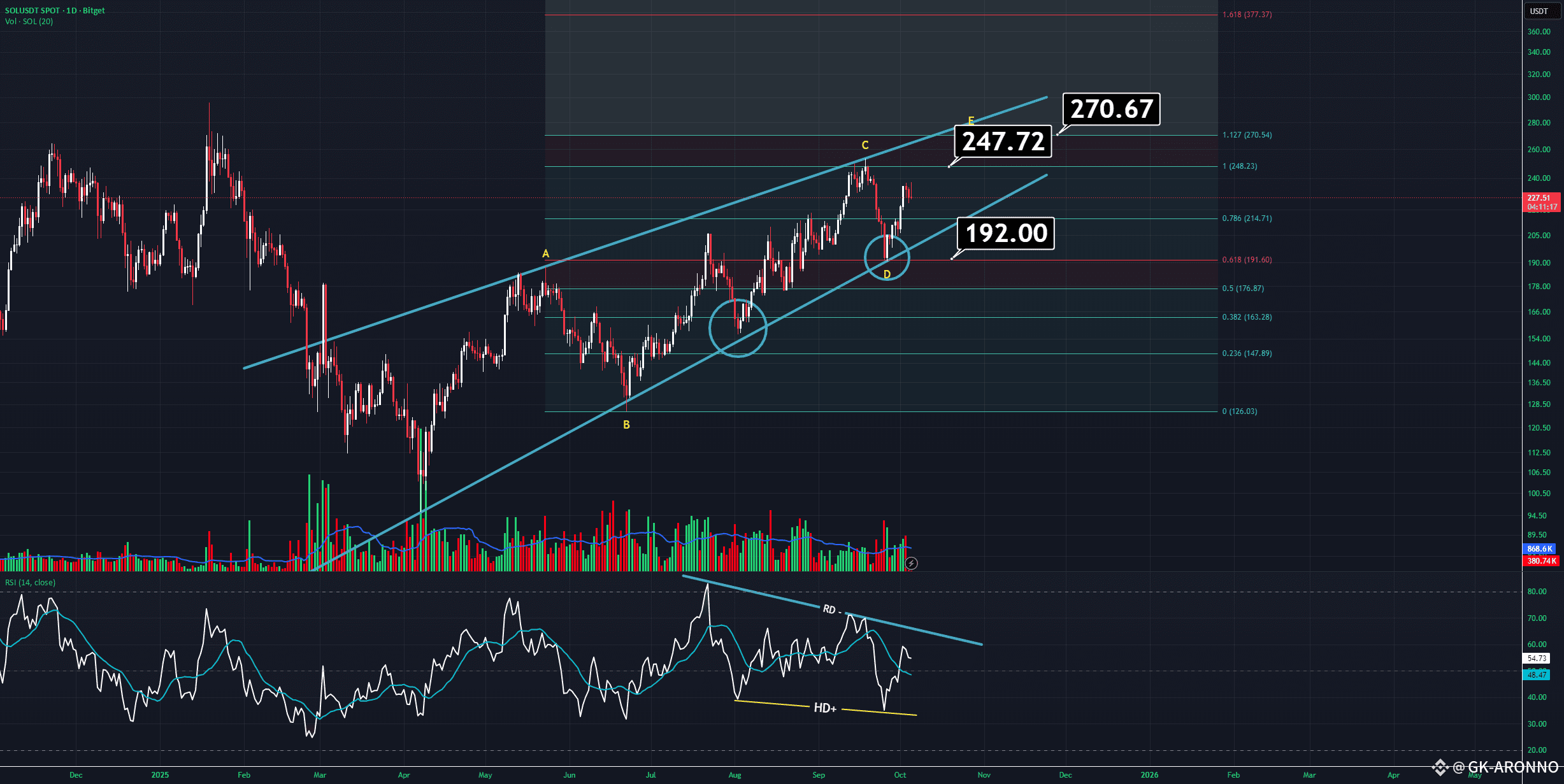
Task: Click the 1.618 (377.37) Fibonacci level label
Action: click(1247, 15)
